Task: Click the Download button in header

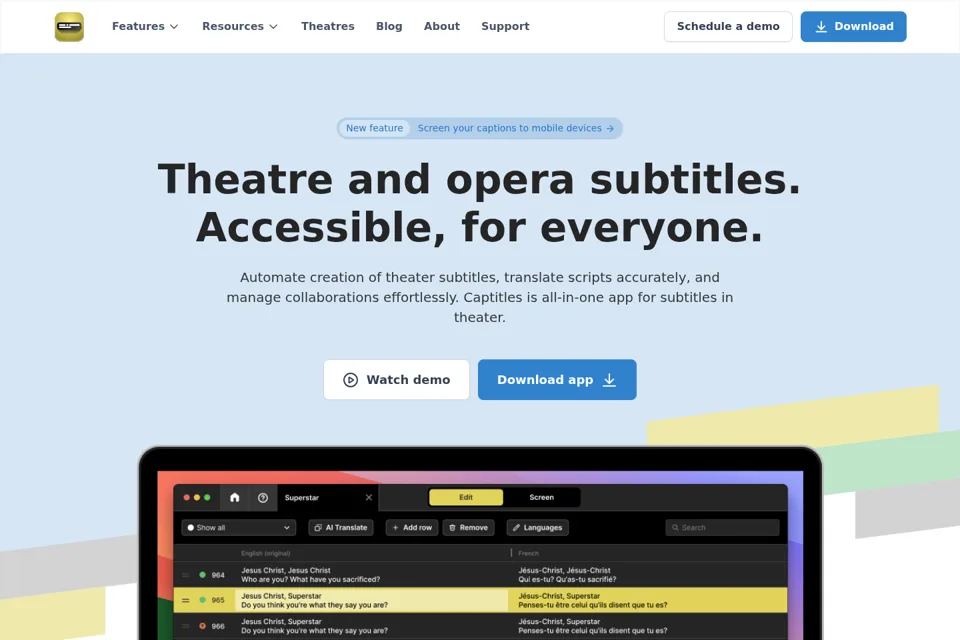Action: [x=853, y=26]
